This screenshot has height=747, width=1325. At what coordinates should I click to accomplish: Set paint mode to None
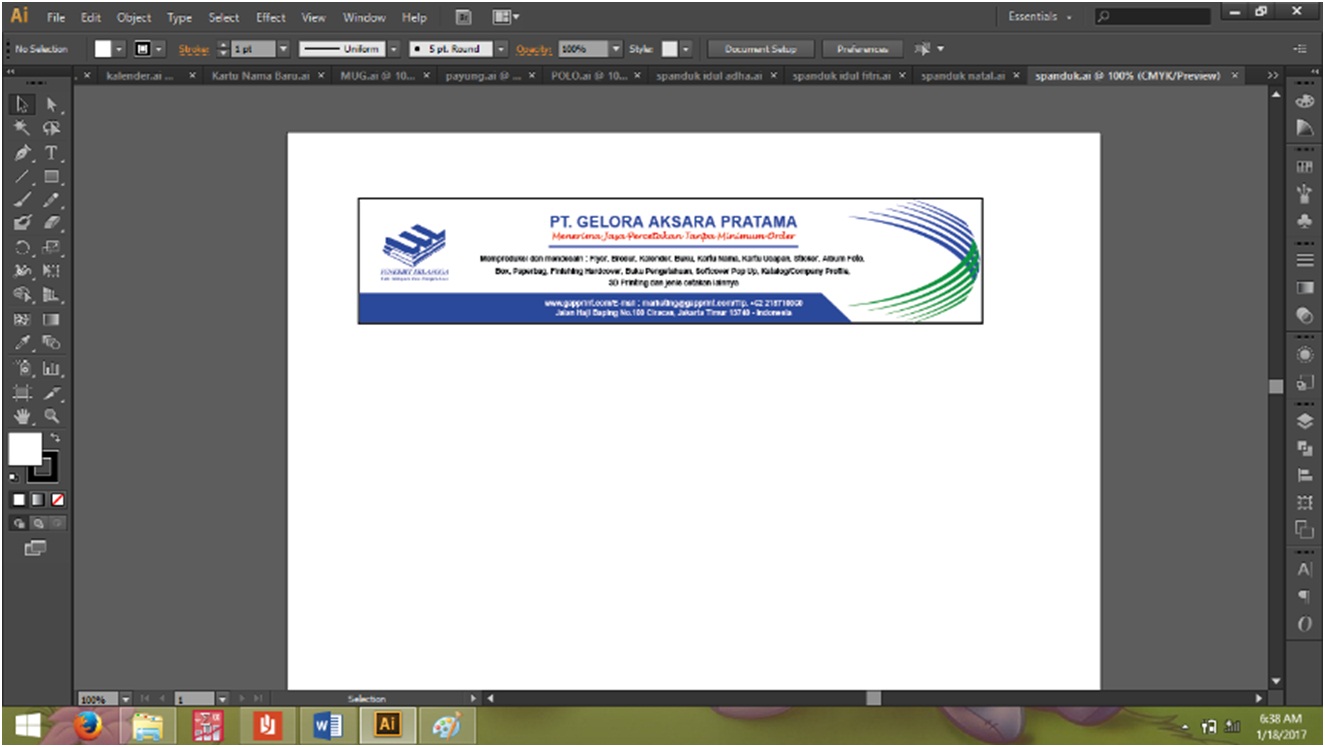coord(57,499)
